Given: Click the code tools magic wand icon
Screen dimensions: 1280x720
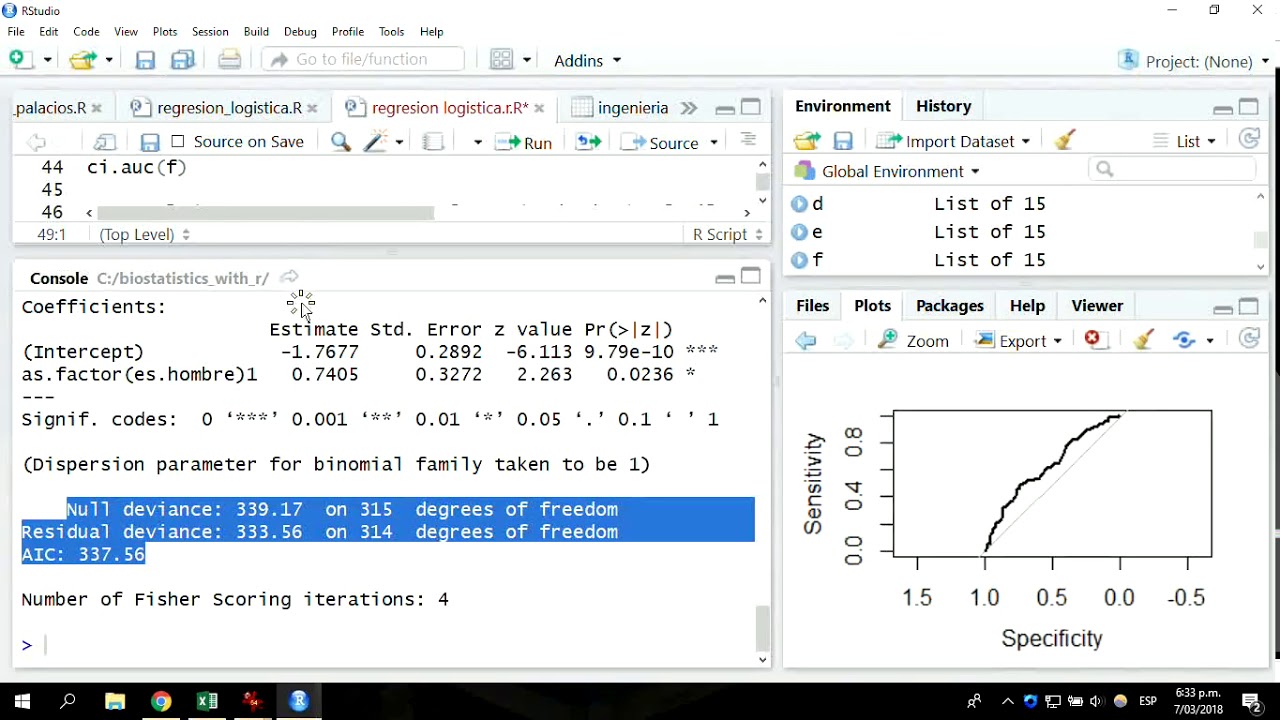Looking at the screenshot, I should [x=376, y=142].
